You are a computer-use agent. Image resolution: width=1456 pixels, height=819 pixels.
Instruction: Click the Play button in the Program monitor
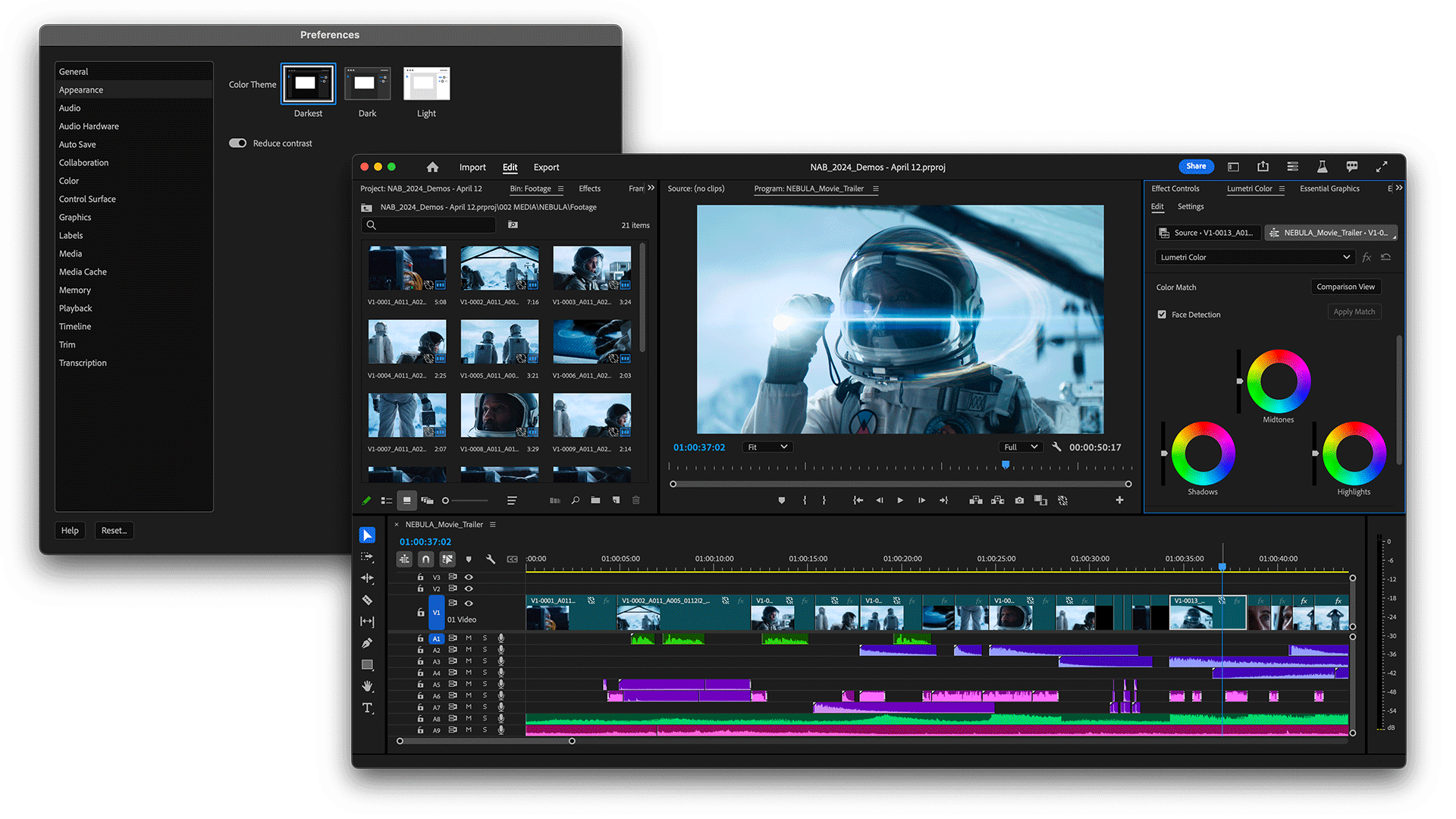pos(899,500)
